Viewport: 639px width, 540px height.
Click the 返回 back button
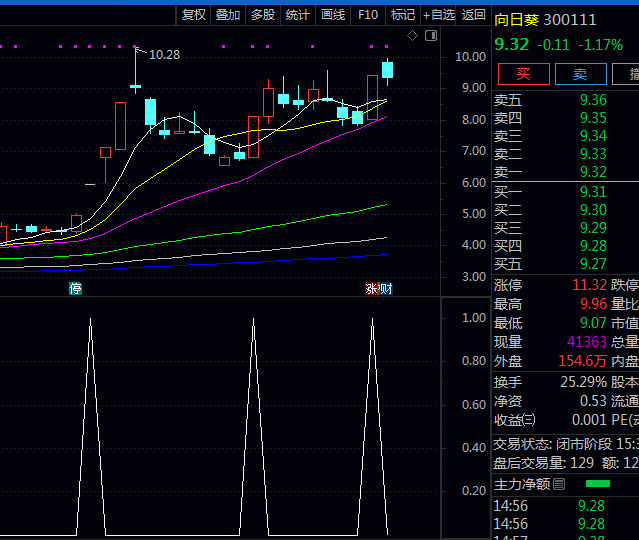(474, 15)
